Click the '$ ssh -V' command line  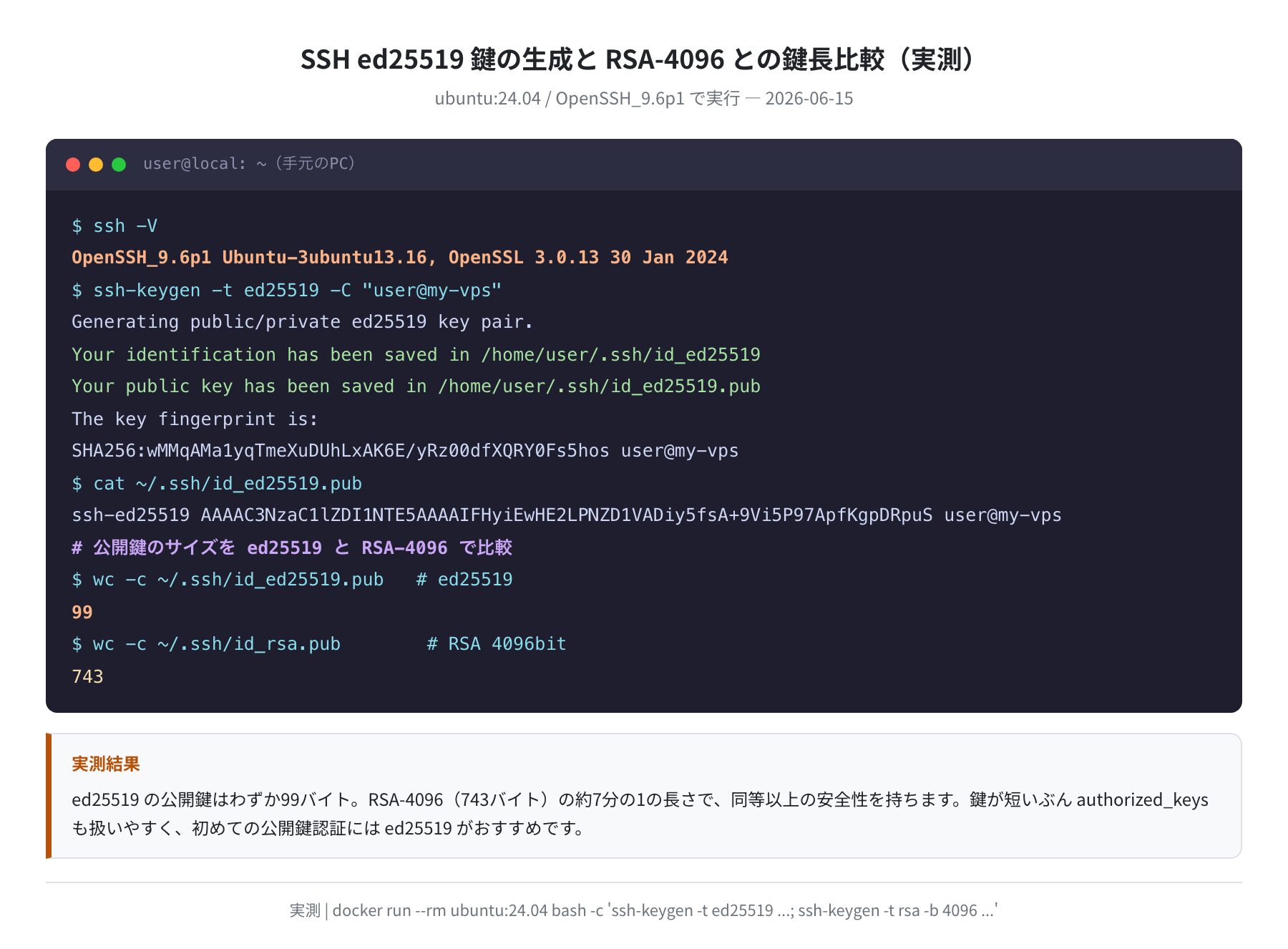[114, 226]
